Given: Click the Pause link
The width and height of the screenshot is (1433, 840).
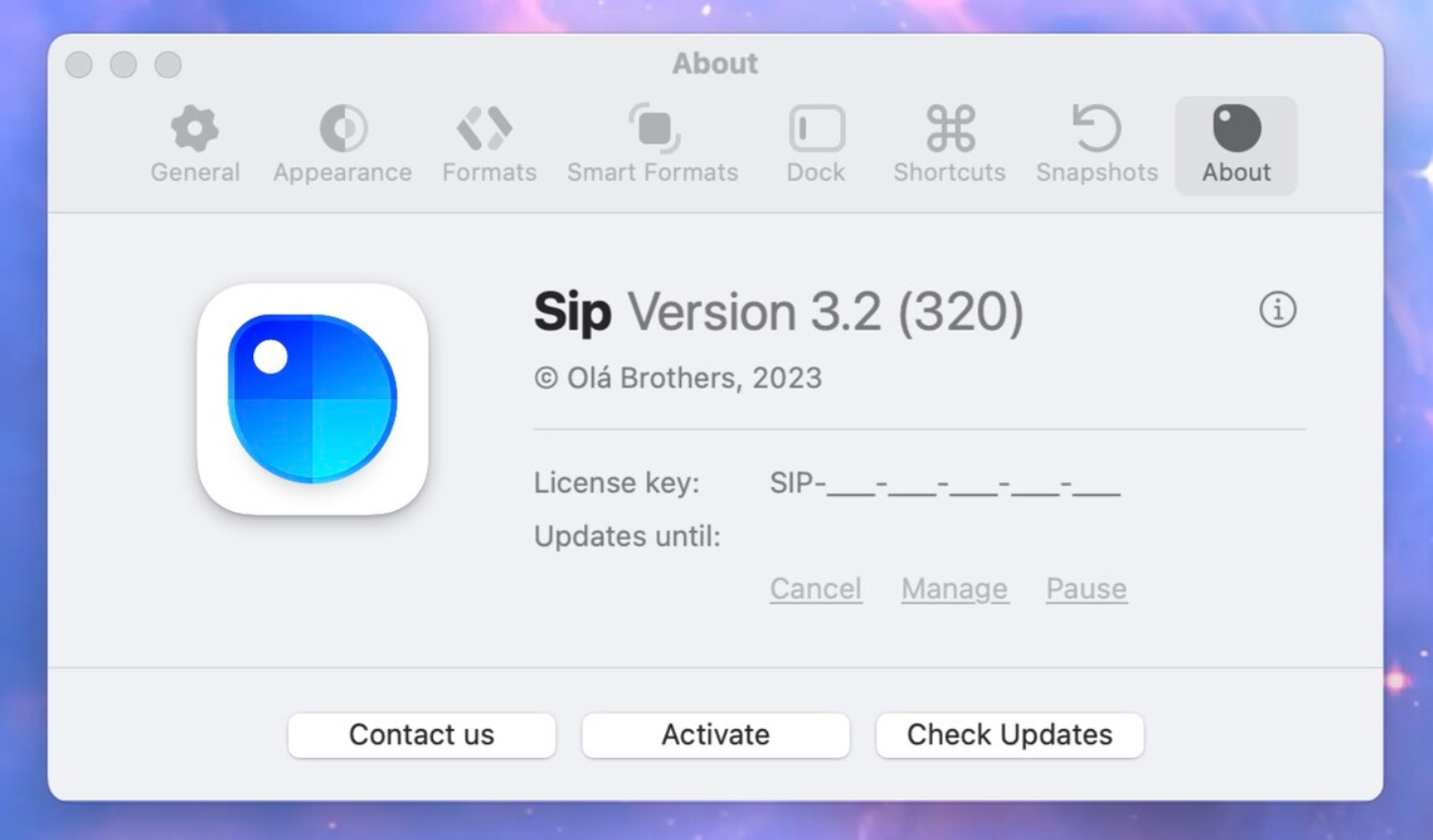Looking at the screenshot, I should (x=1086, y=589).
